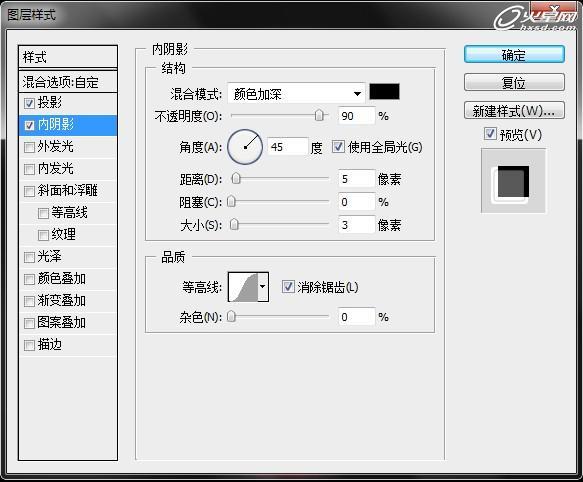This screenshot has width=583, height=482.
Task: Open the black shadow color swatch
Action: [384, 91]
